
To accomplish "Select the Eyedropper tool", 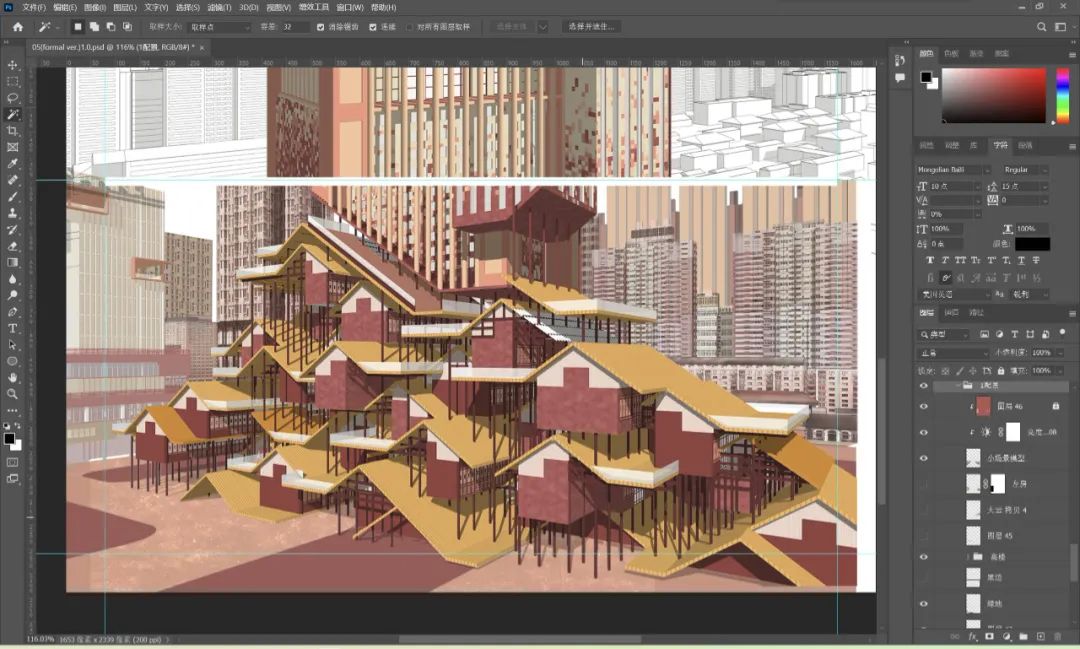I will click(12, 164).
